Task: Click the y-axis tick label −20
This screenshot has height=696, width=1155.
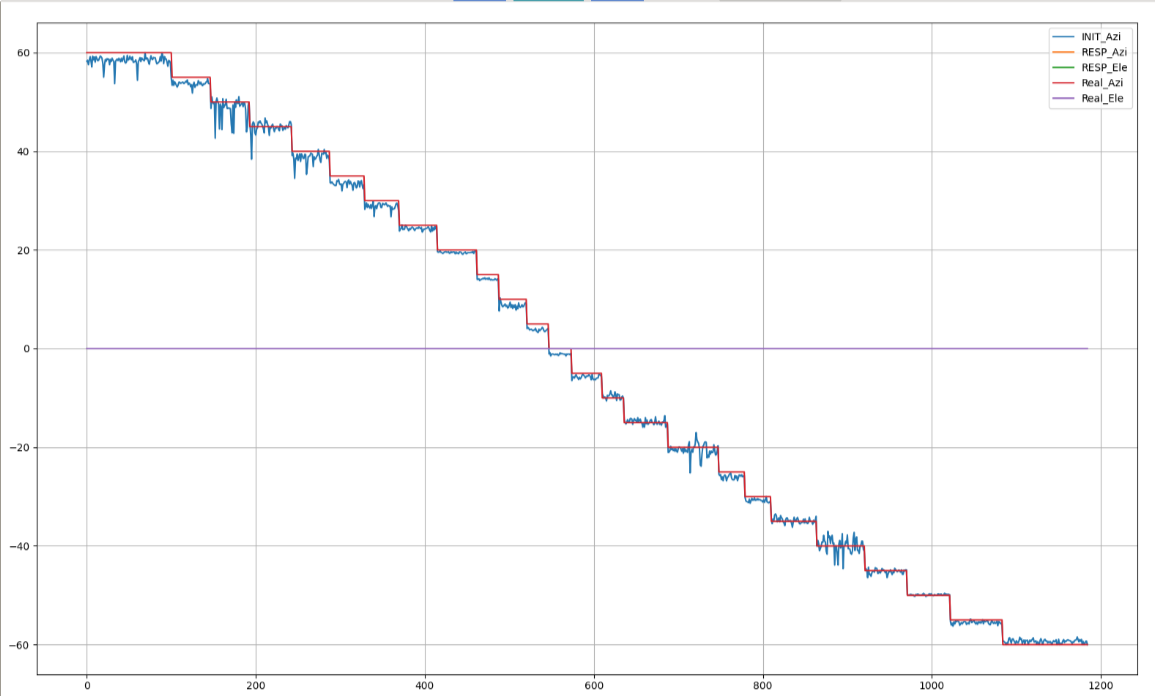Action: click(20, 448)
